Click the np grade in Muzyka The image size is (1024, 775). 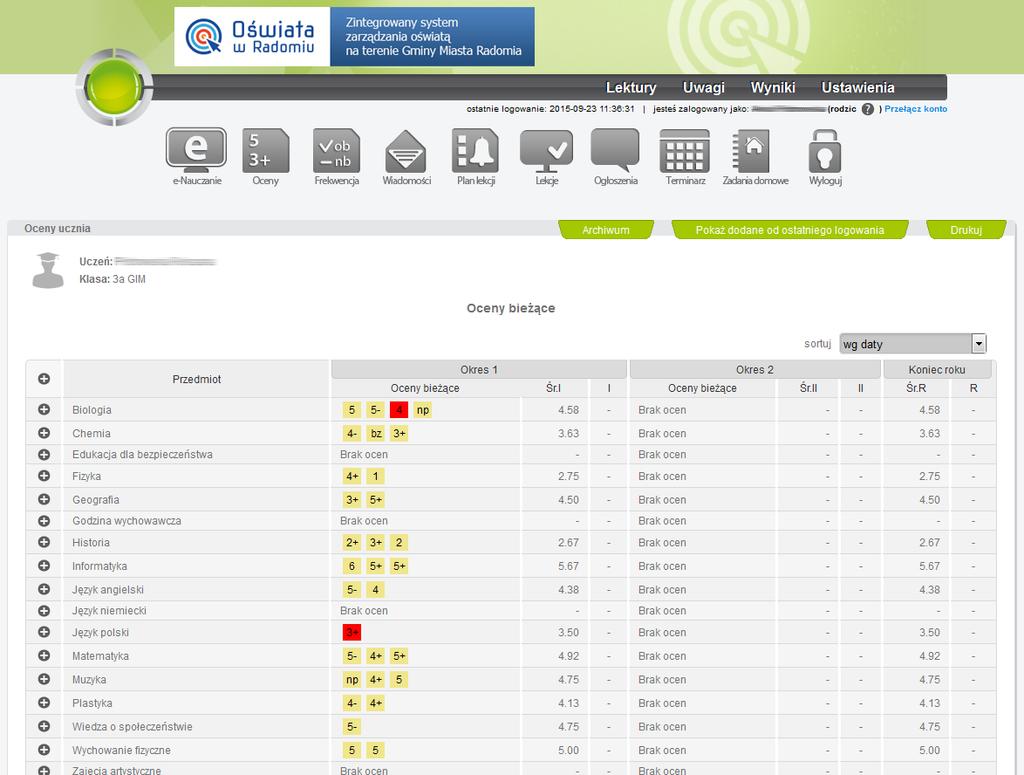(351, 679)
